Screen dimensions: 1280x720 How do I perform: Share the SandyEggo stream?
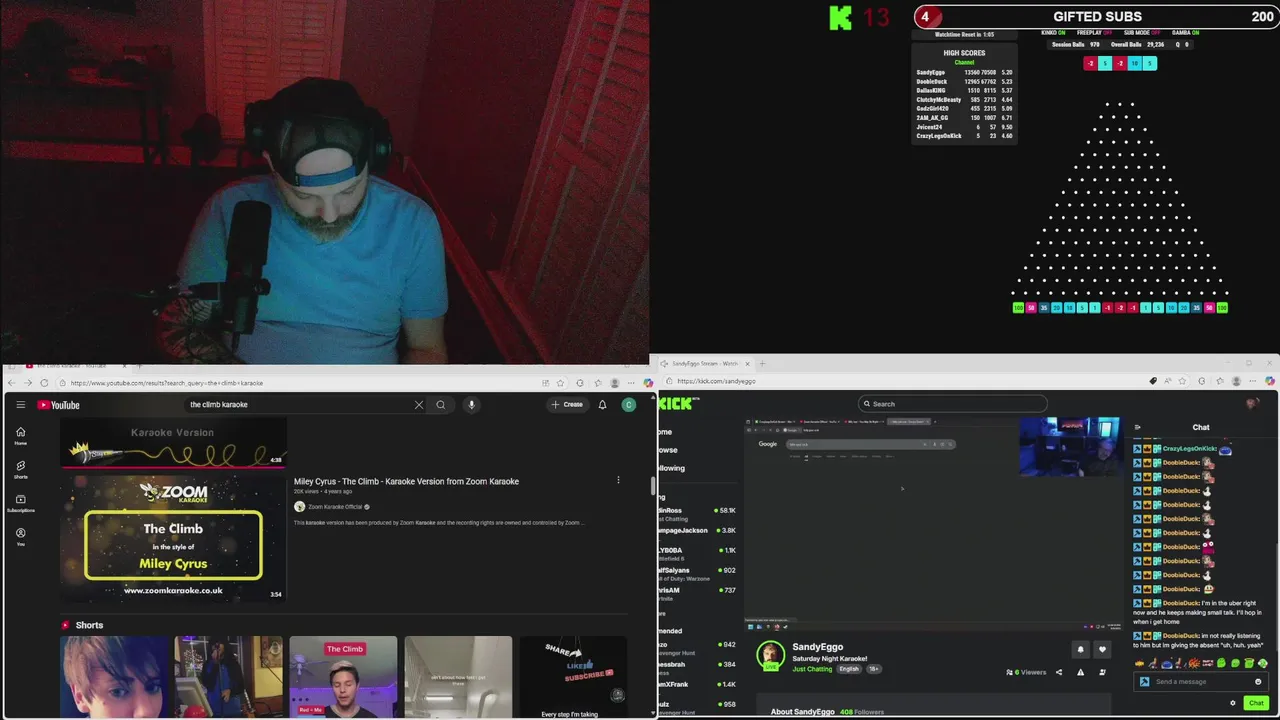pyautogui.click(x=1059, y=672)
